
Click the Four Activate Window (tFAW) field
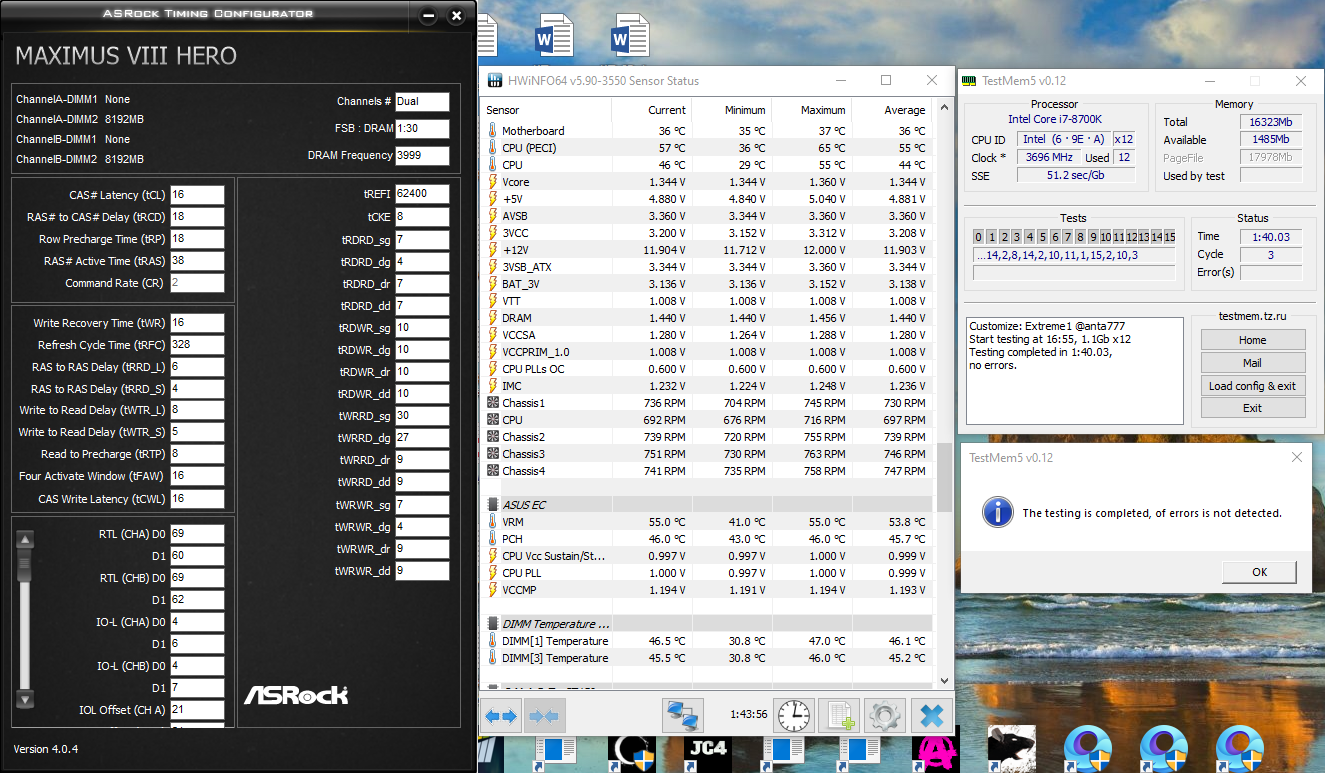(x=197, y=477)
